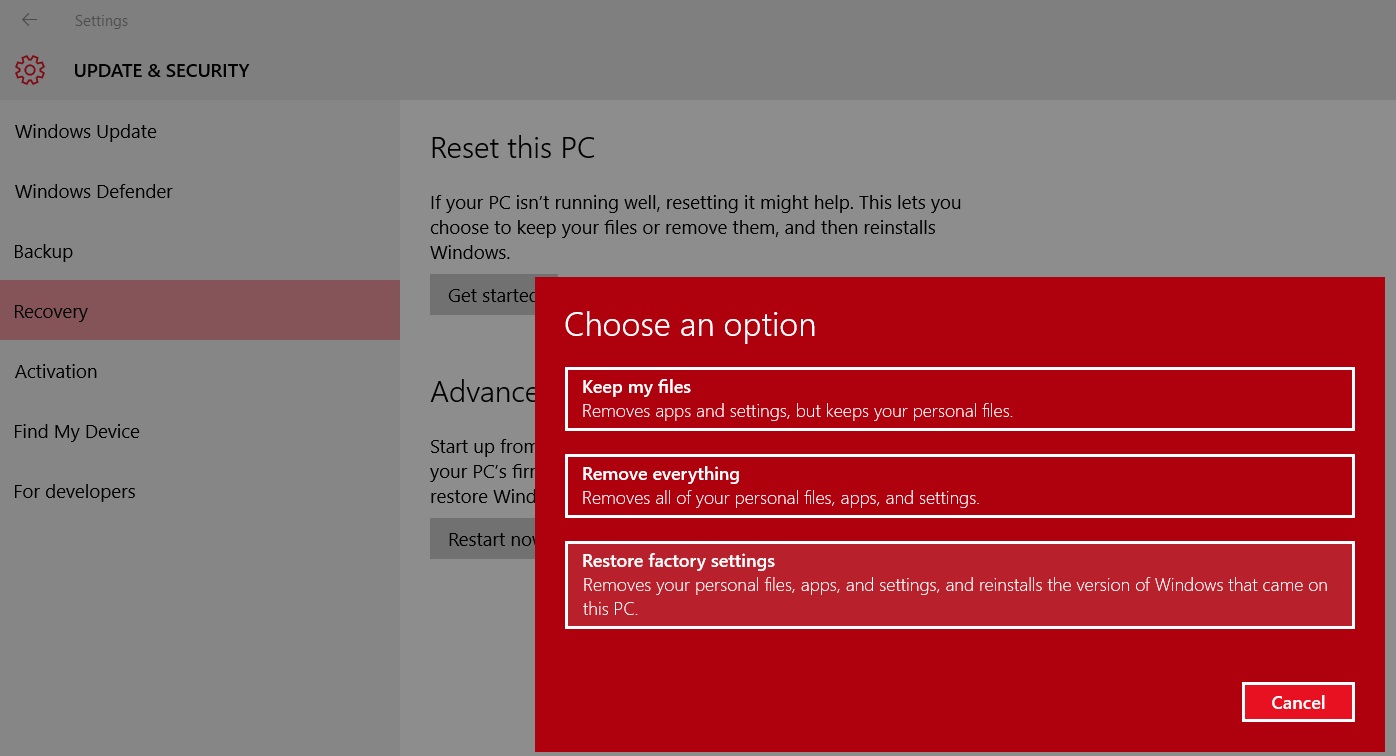Switch to Find My Device
Screen dimensions: 1396x756
point(77,431)
